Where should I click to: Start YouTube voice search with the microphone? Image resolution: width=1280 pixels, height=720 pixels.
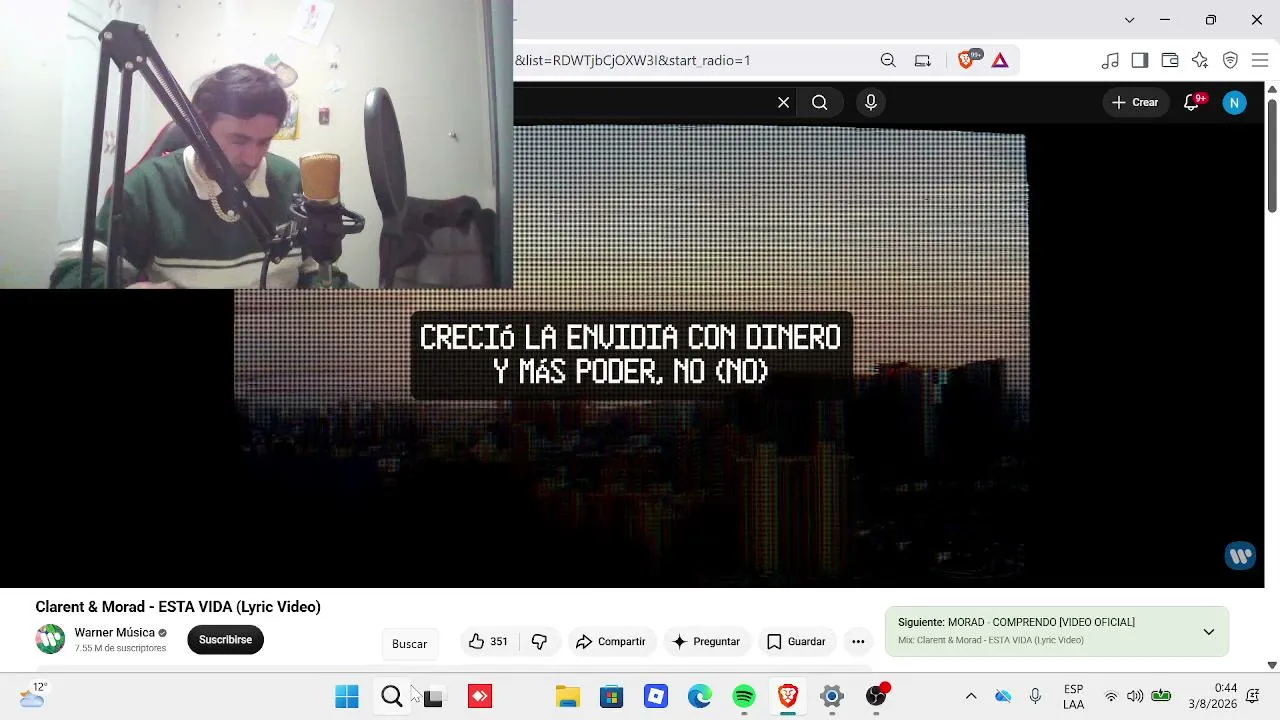click(871, 102)
